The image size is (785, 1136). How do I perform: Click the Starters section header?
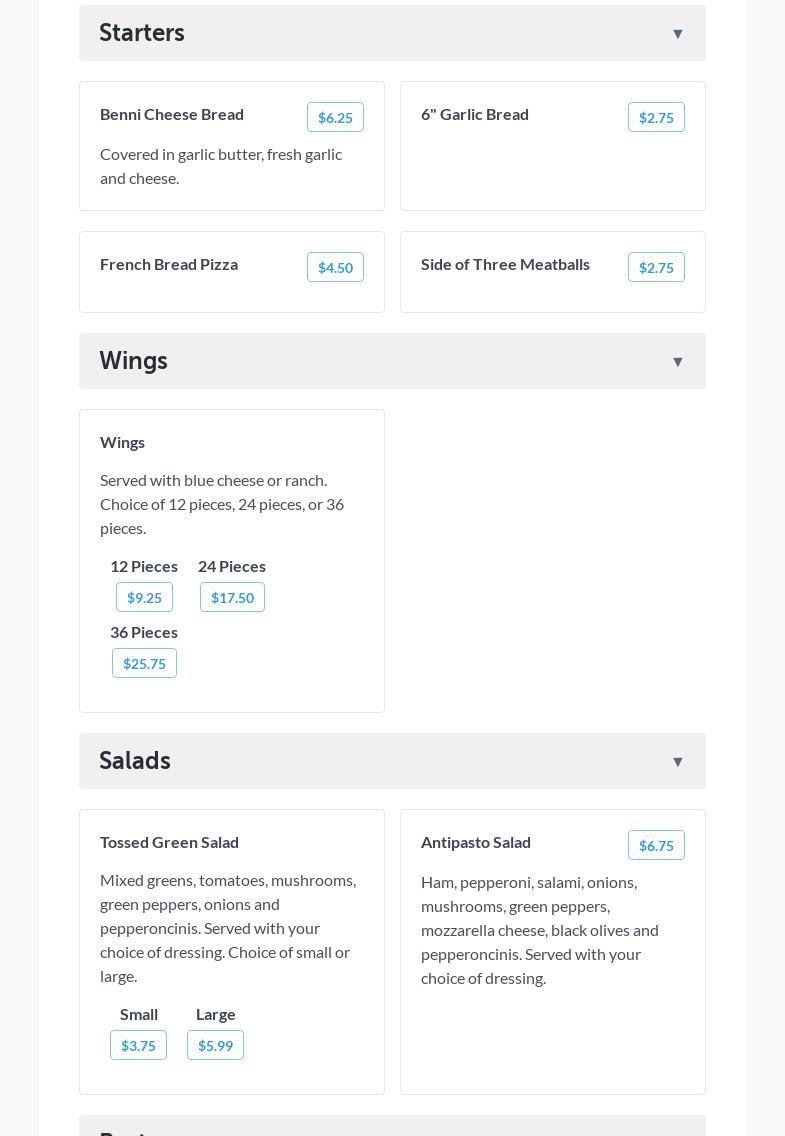coord(142,33)
